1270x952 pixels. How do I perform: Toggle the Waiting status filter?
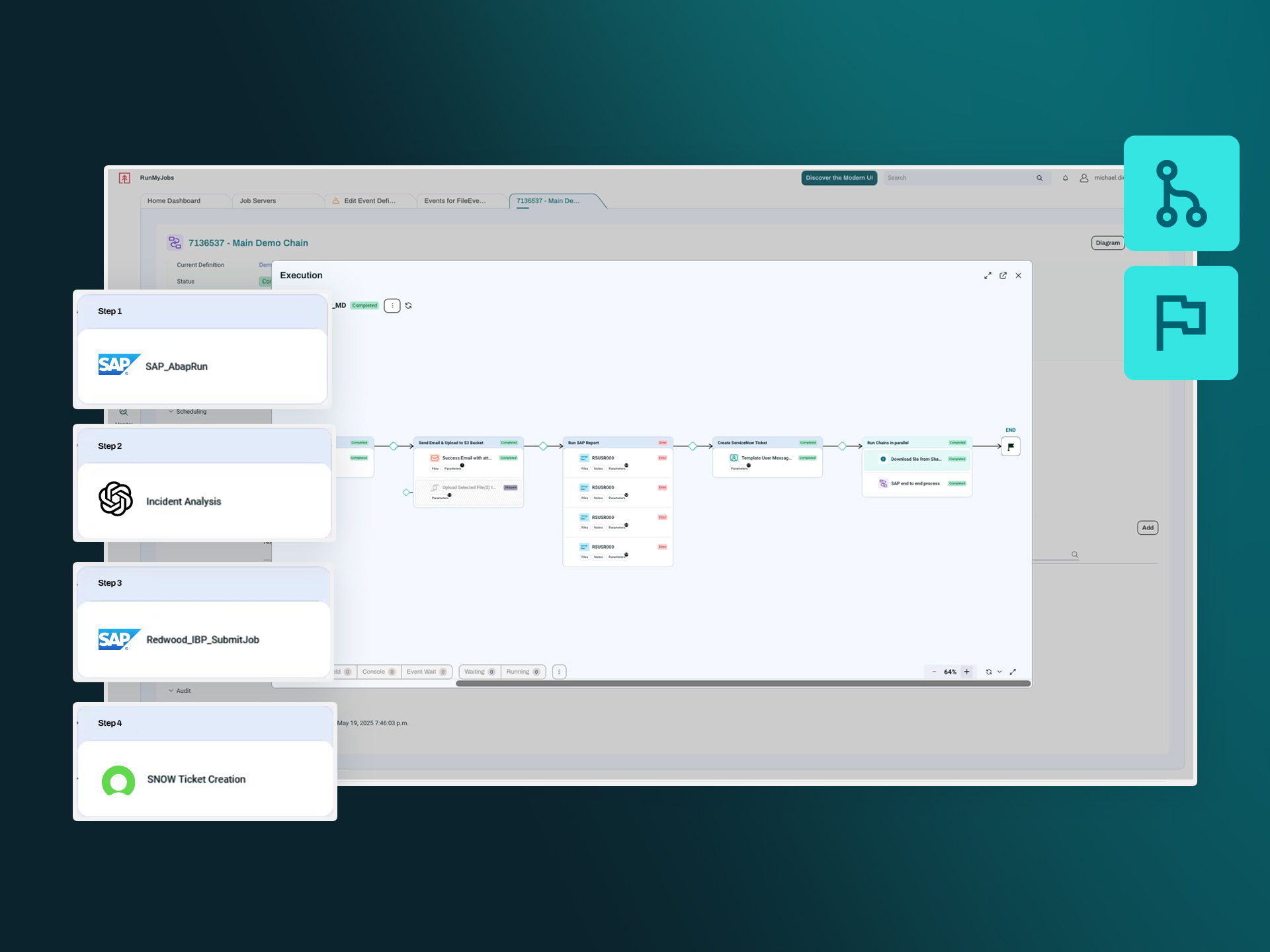tap(479, 672)
